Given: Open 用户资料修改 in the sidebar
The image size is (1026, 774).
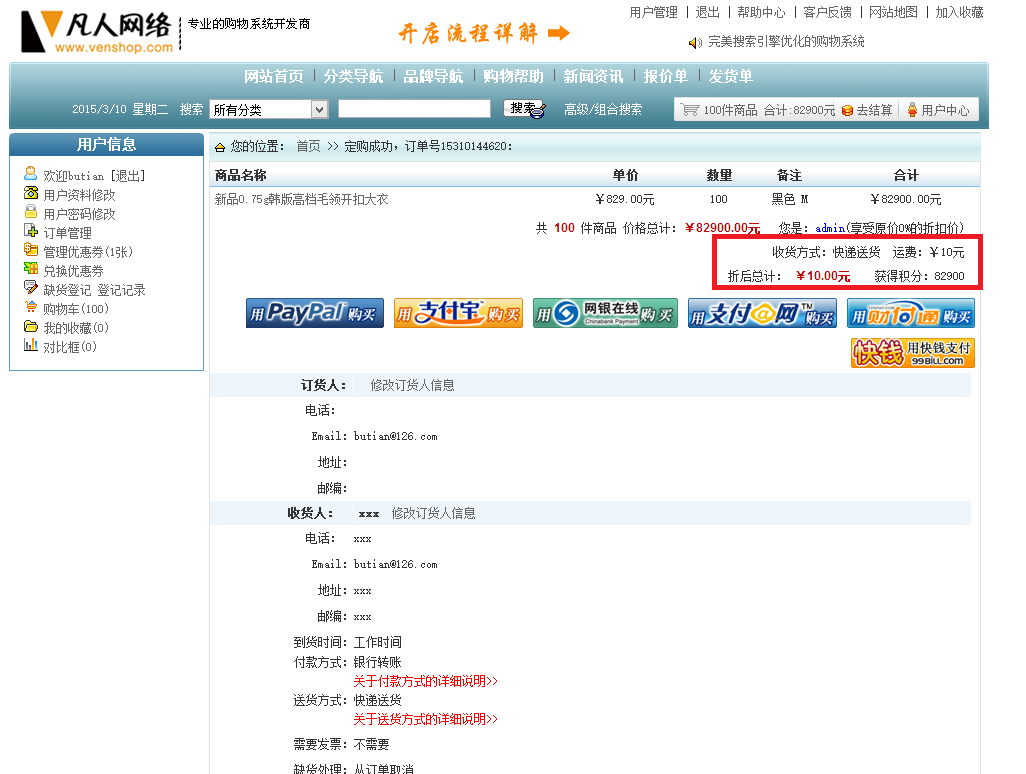Looking at the screenshot, I should 79,195.
